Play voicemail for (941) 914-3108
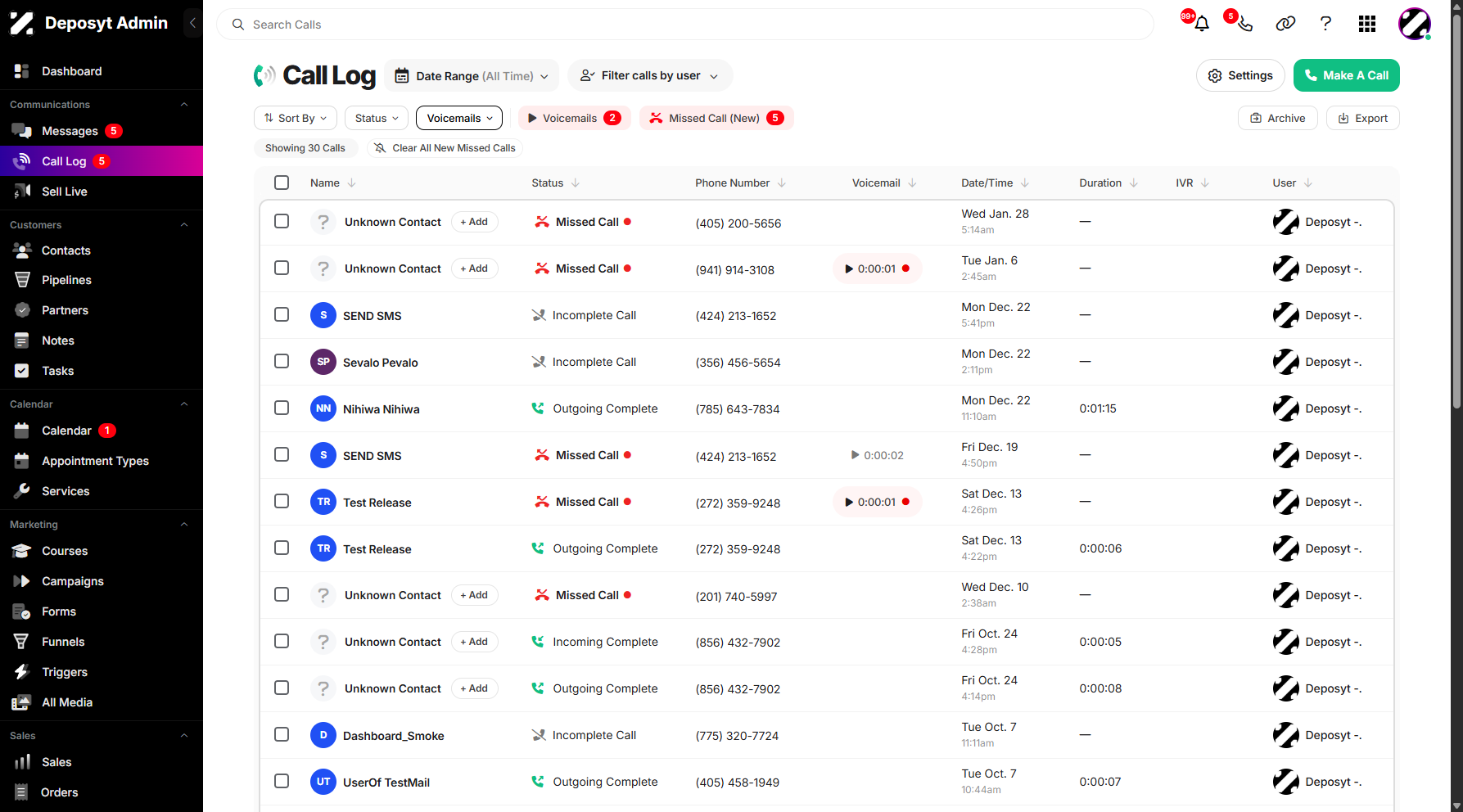Image resolution: width=1463 pixels, height=812 pixels. pyautogui.click(x=877, y=268)
